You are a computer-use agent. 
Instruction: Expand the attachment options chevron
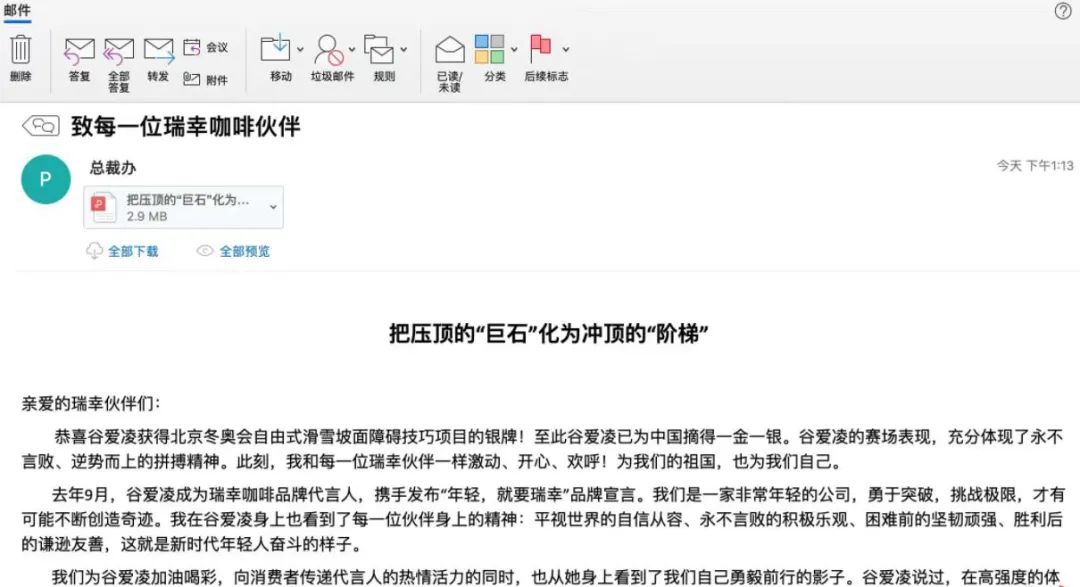tap(273, 207)
